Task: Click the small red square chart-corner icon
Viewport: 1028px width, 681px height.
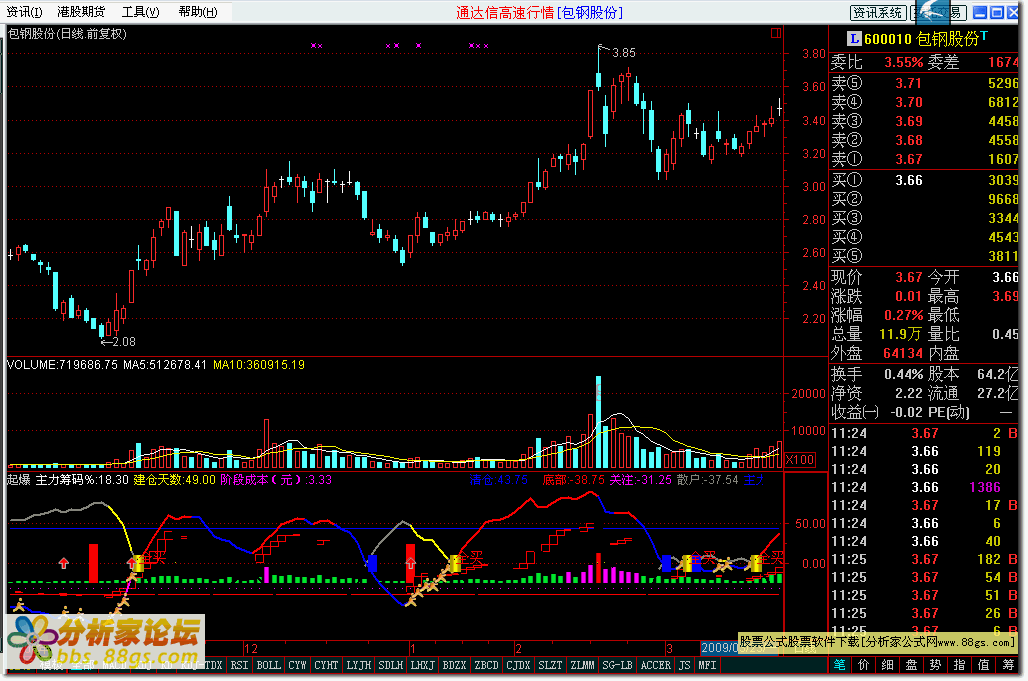Action: click(776, 33)
